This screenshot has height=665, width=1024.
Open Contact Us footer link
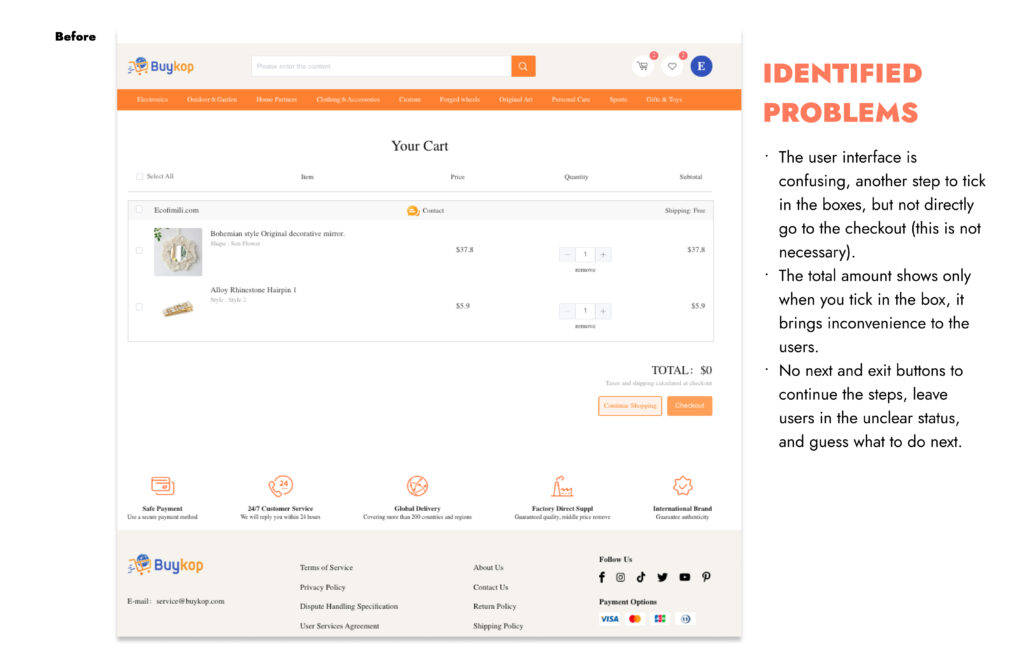(x=490, y=587)
